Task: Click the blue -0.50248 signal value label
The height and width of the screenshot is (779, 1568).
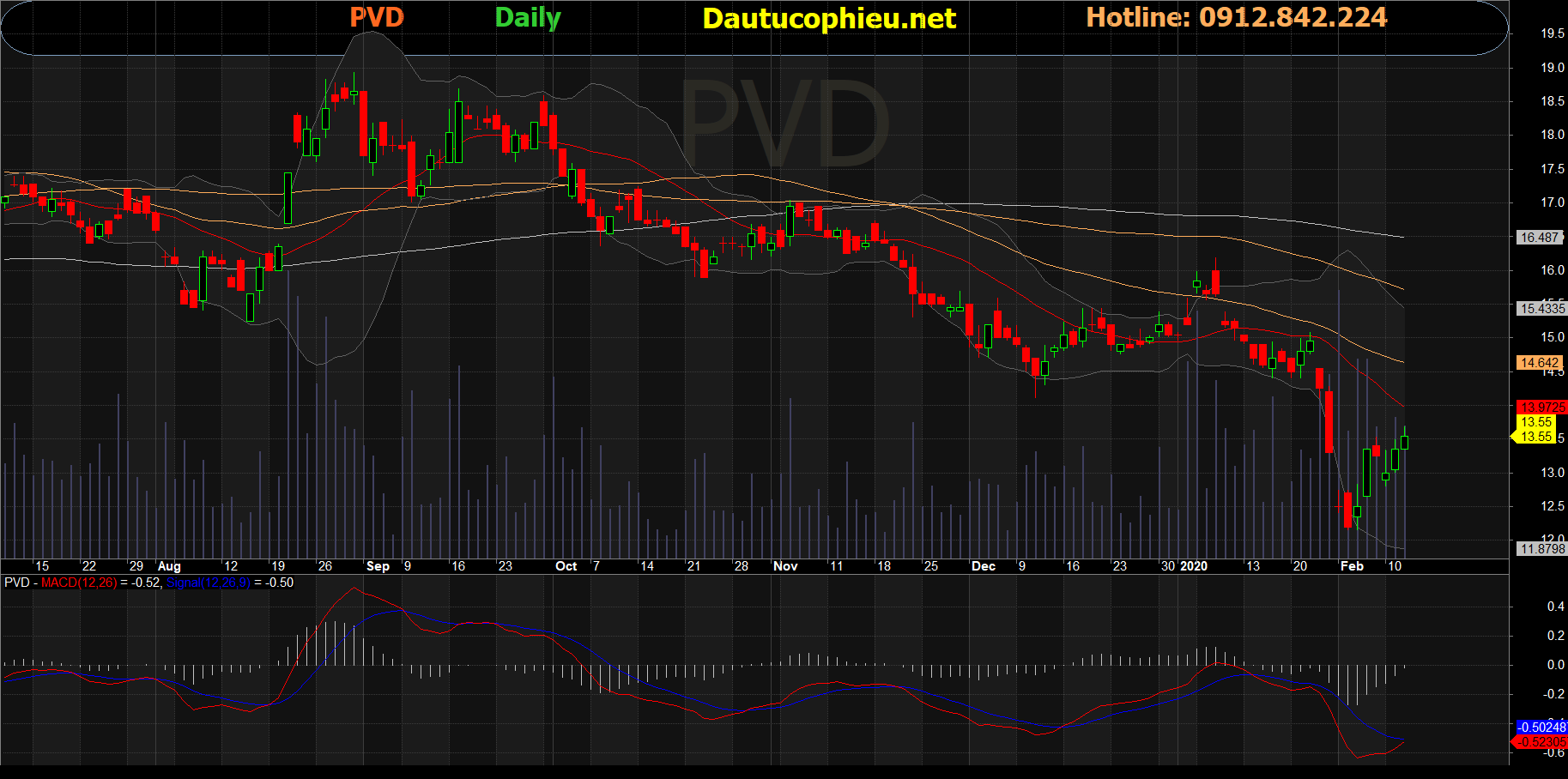Action: pyautogui.click(x=1541, y=728)
